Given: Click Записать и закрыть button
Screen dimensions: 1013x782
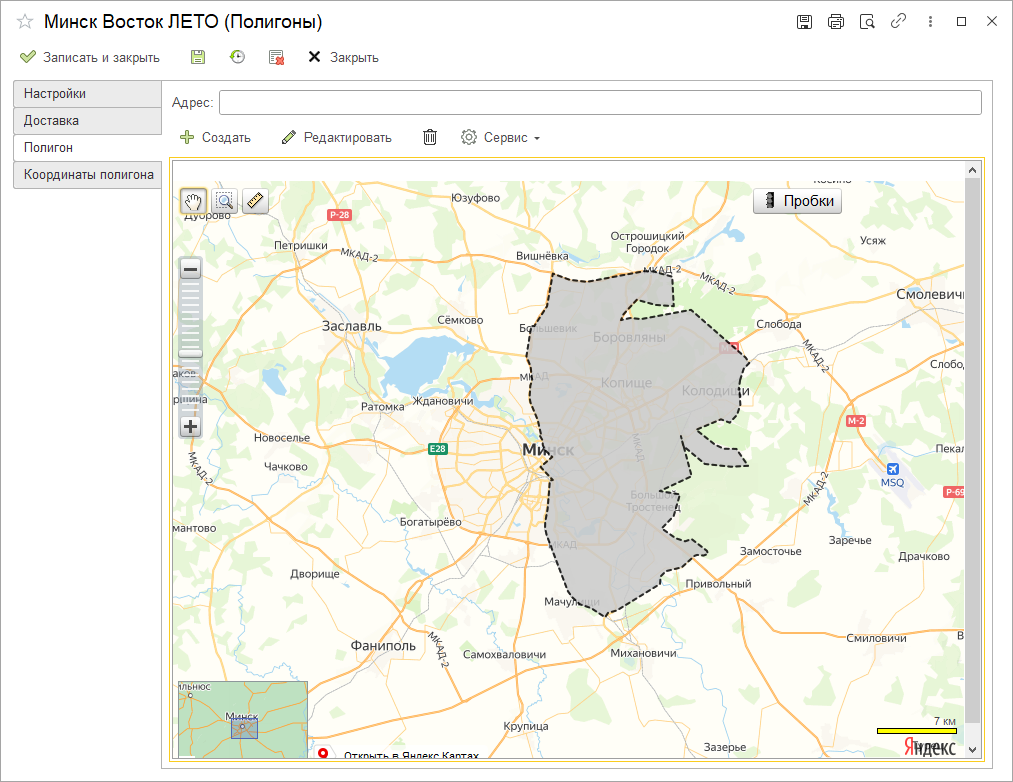Looking at the screenshot, I should pos(90,57).
